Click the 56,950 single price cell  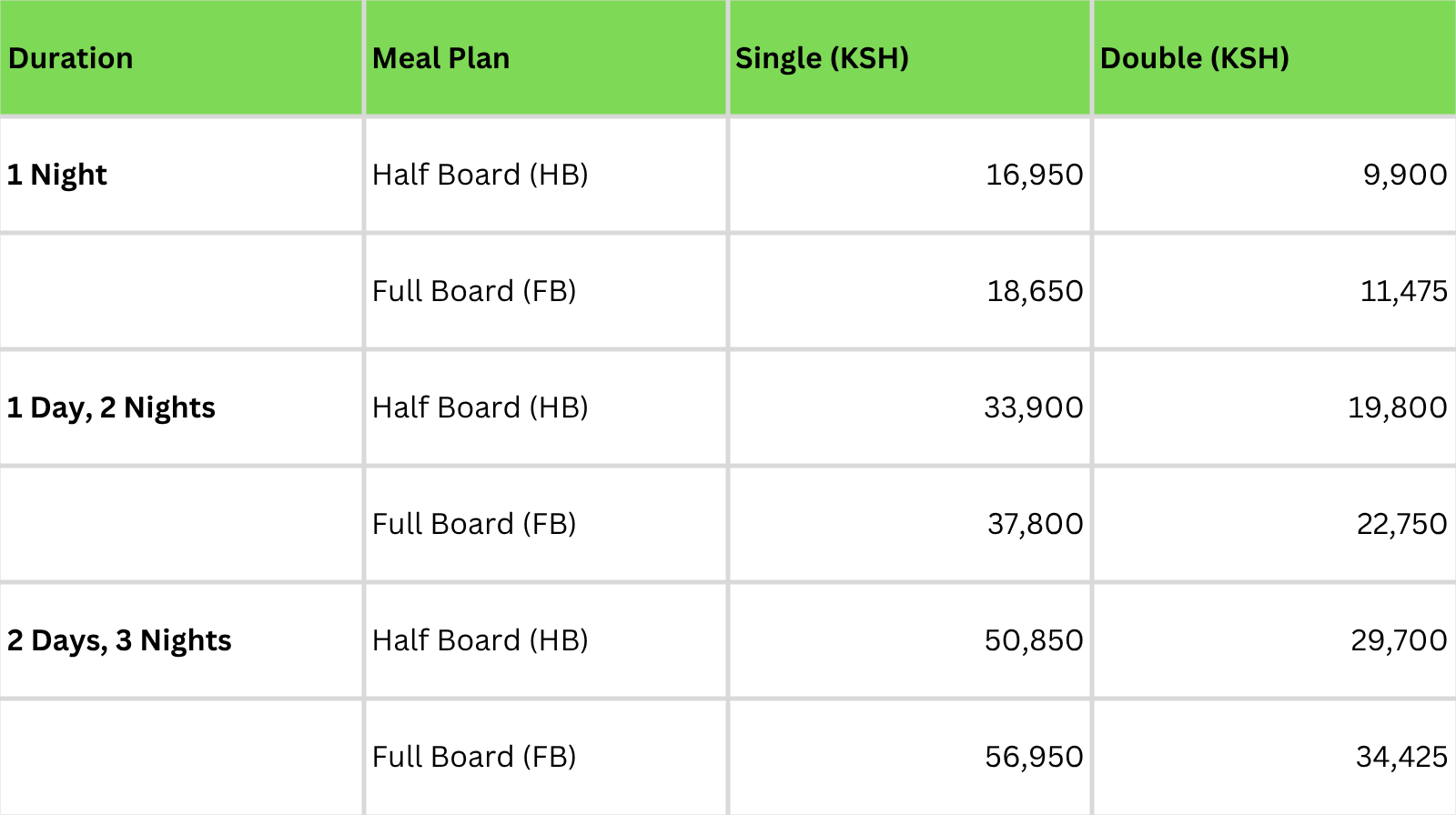1034,757
